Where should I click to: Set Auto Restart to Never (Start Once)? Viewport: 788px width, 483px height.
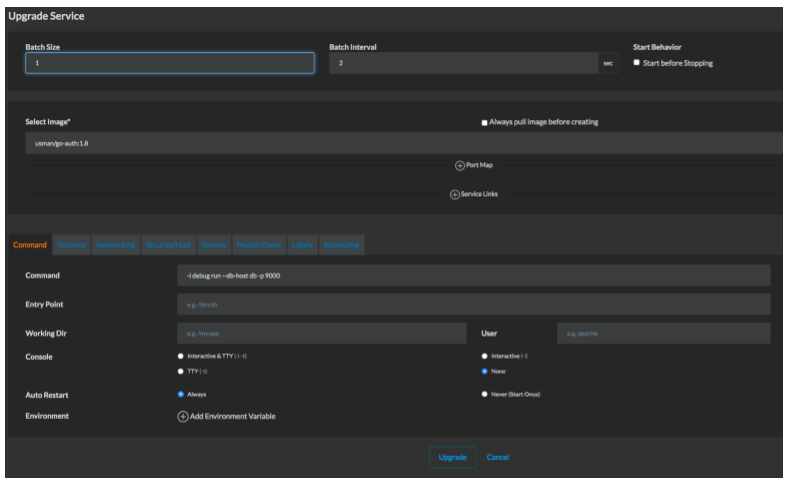coord(484,395)
